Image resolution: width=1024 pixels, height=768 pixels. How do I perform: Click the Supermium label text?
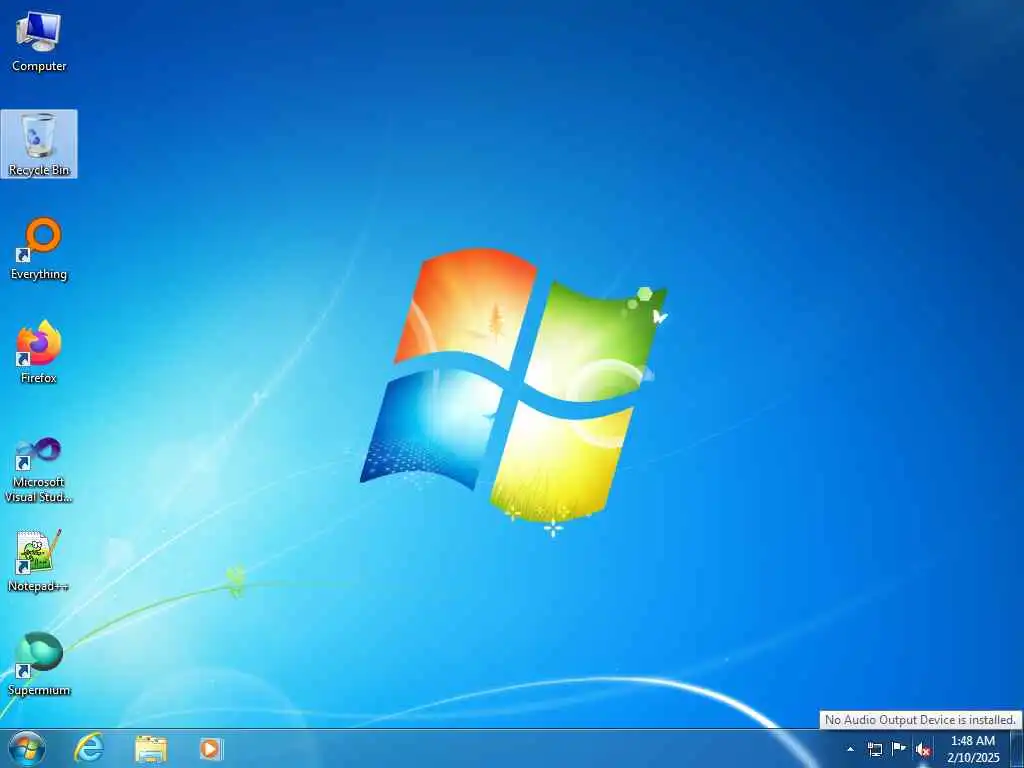39,690
